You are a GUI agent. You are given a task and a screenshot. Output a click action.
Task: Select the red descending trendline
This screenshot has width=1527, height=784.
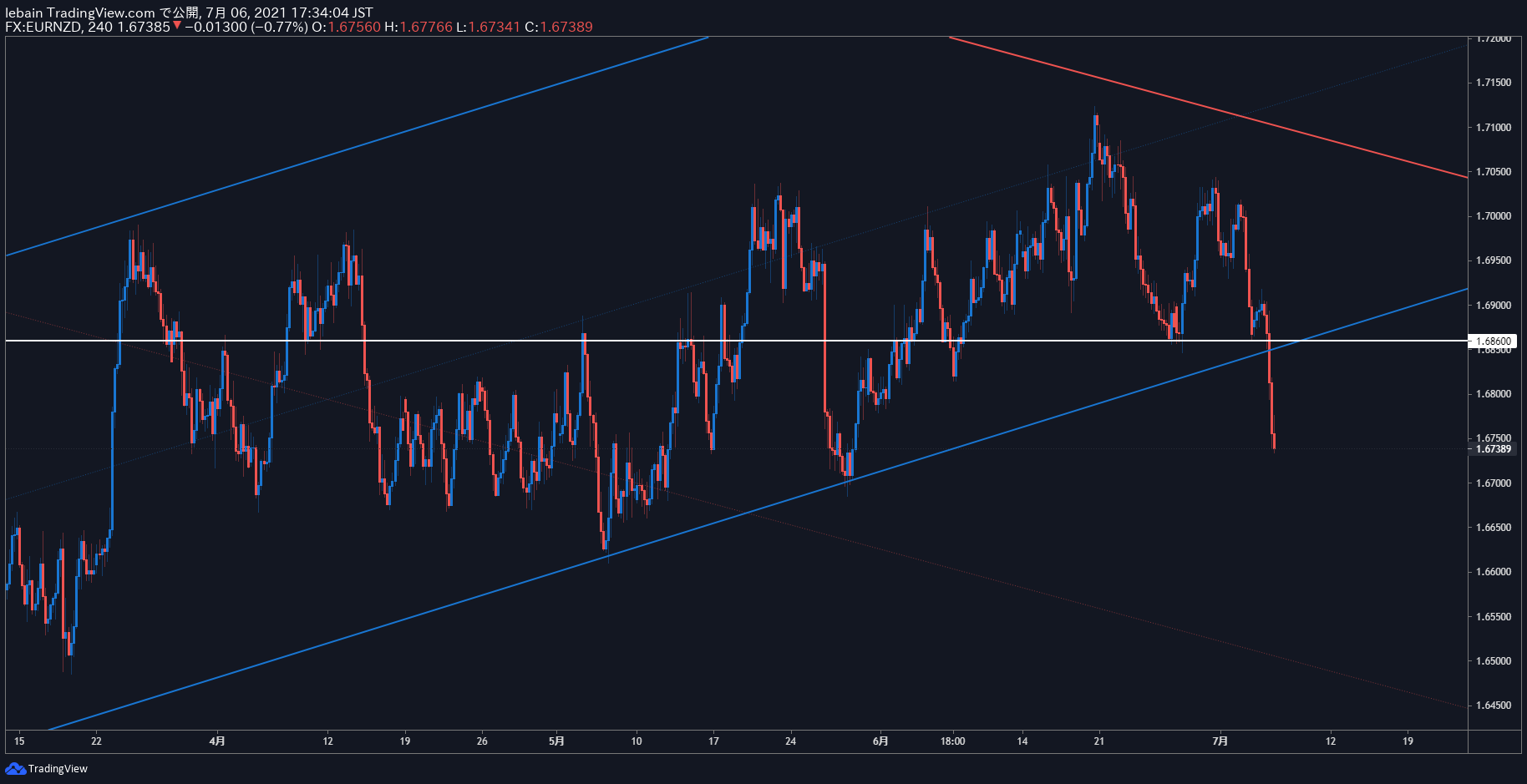(1208, 107)
